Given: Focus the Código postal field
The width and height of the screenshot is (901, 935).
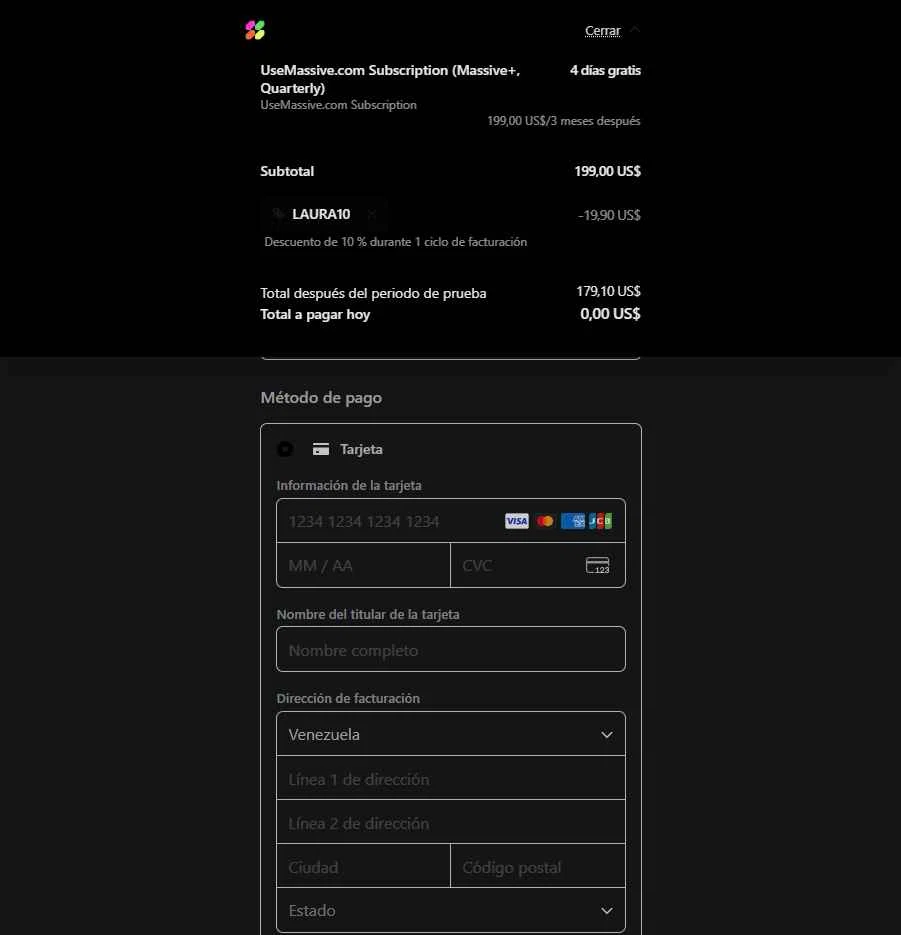Looking at the screenshot, I should pos(538,866).
